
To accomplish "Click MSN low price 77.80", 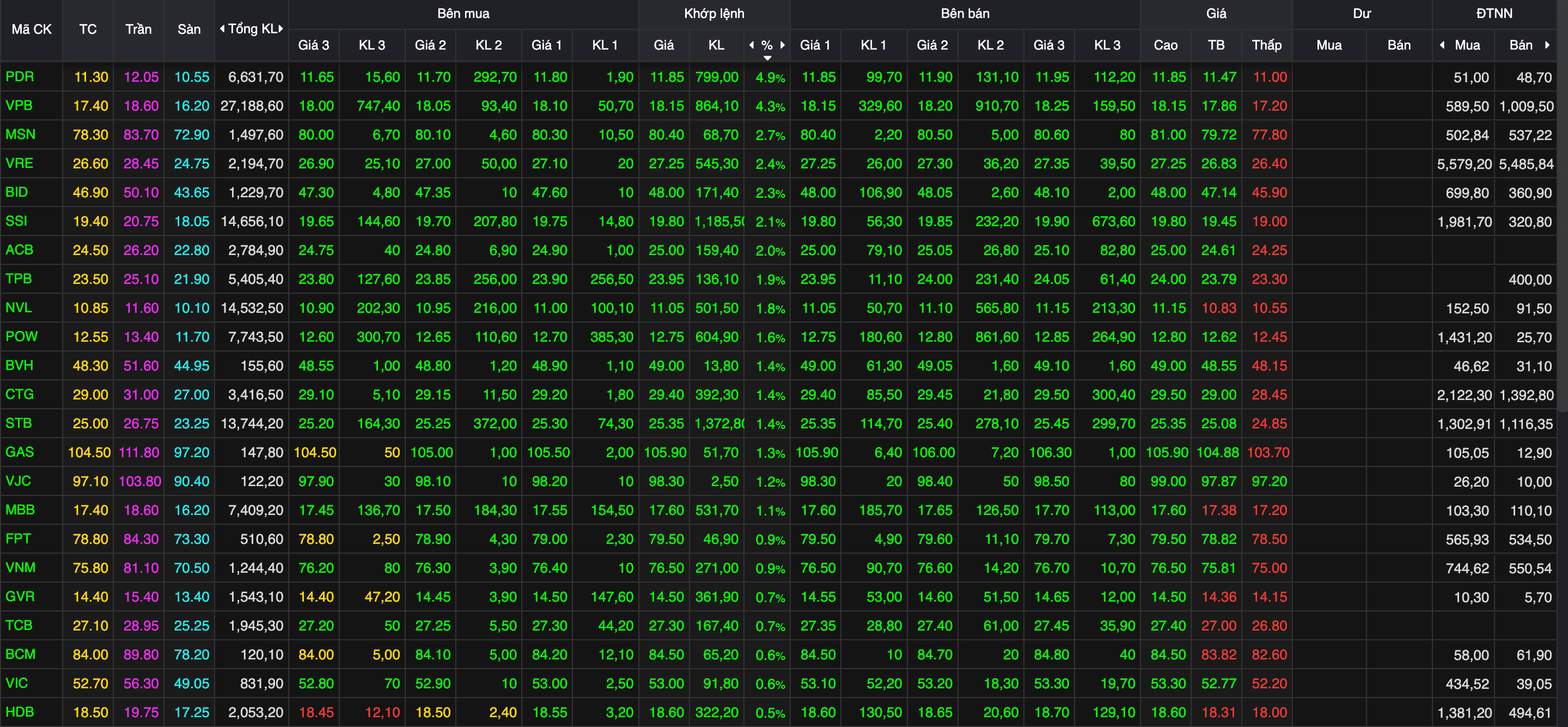I will point(1268,135).
